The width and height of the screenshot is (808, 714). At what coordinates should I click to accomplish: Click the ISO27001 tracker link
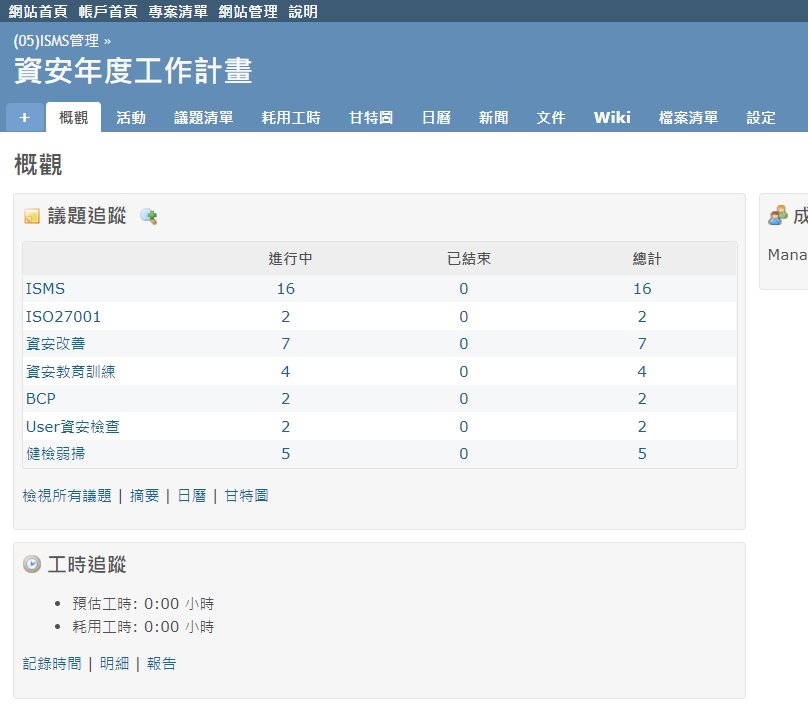pyautogui.click(x=63, y=316)
